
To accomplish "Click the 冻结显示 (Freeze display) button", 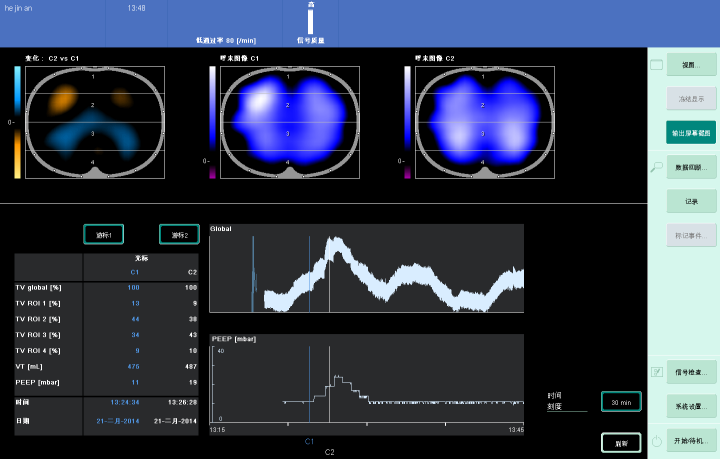I will tap(691, 99).
